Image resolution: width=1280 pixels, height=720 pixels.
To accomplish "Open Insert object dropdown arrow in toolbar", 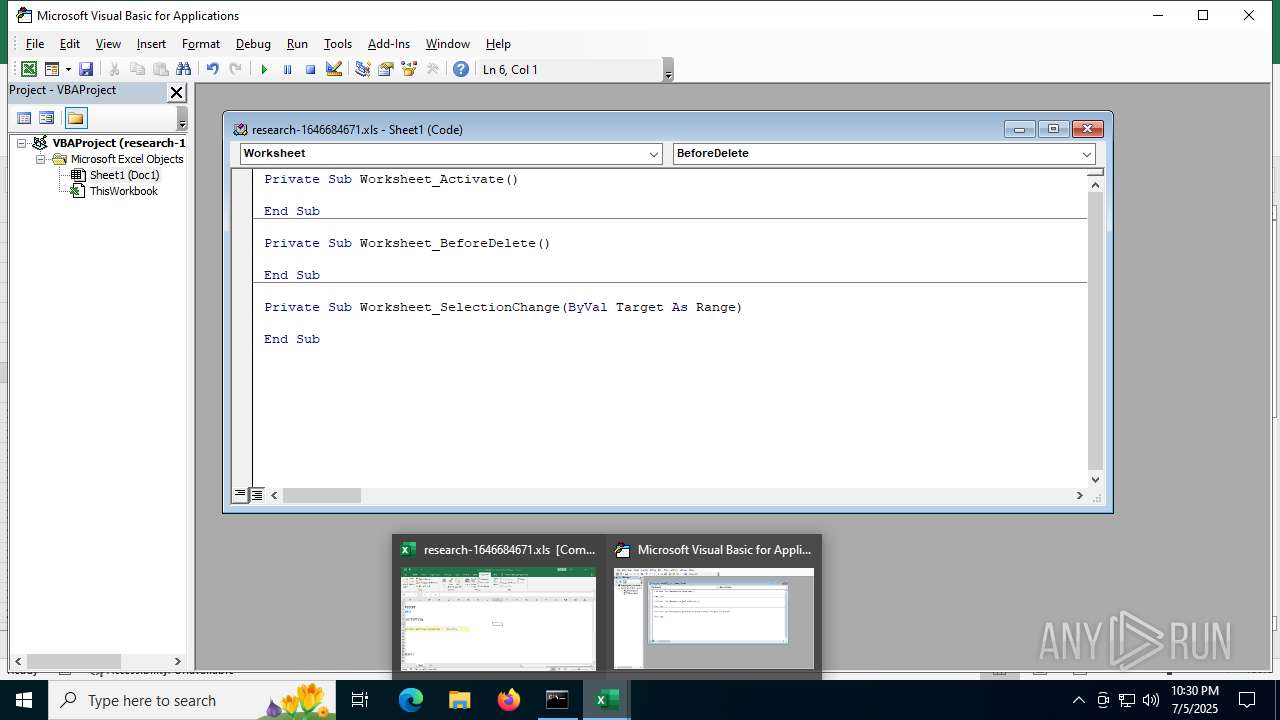I will click(x=68, y=69).
